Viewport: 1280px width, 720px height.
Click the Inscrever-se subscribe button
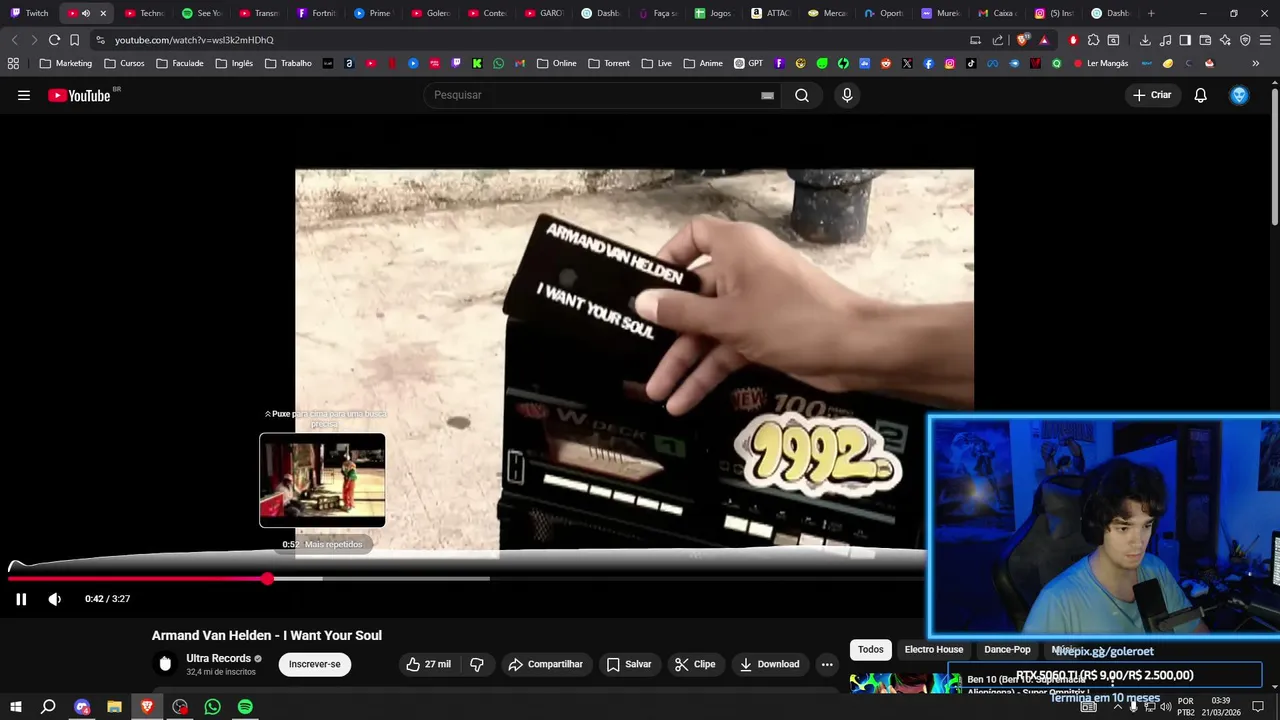(x=315, y=664)
